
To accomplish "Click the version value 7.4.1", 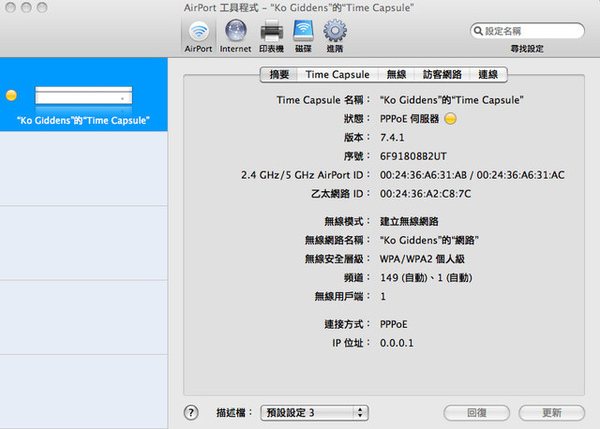I will pos(392,137).
